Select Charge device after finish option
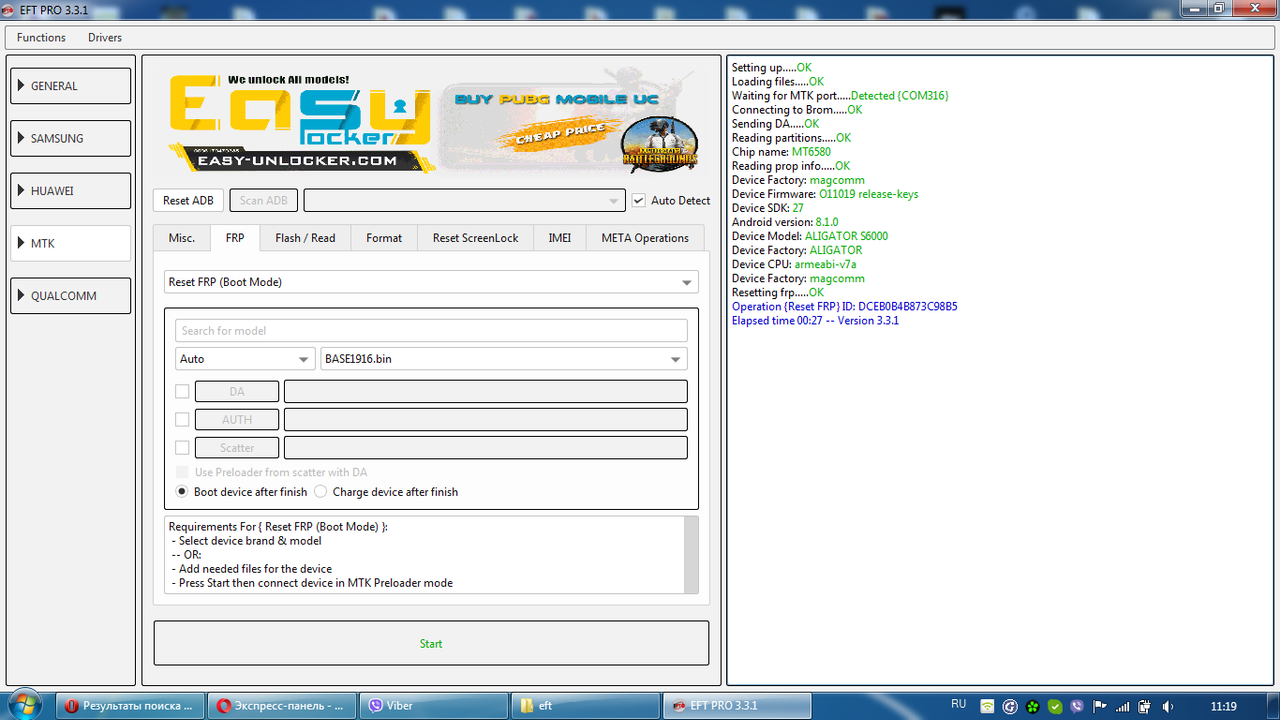Image resolution: width=1280 pixels, height=720 pixels. (x=320, y=491)
